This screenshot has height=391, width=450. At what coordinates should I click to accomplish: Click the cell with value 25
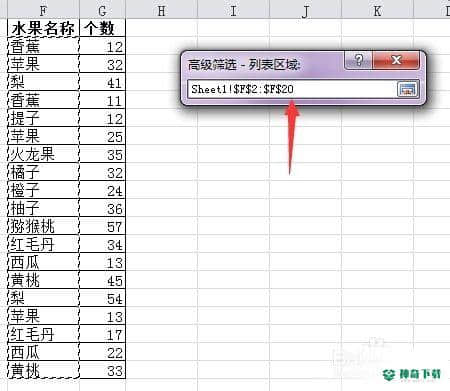point(102,136)
